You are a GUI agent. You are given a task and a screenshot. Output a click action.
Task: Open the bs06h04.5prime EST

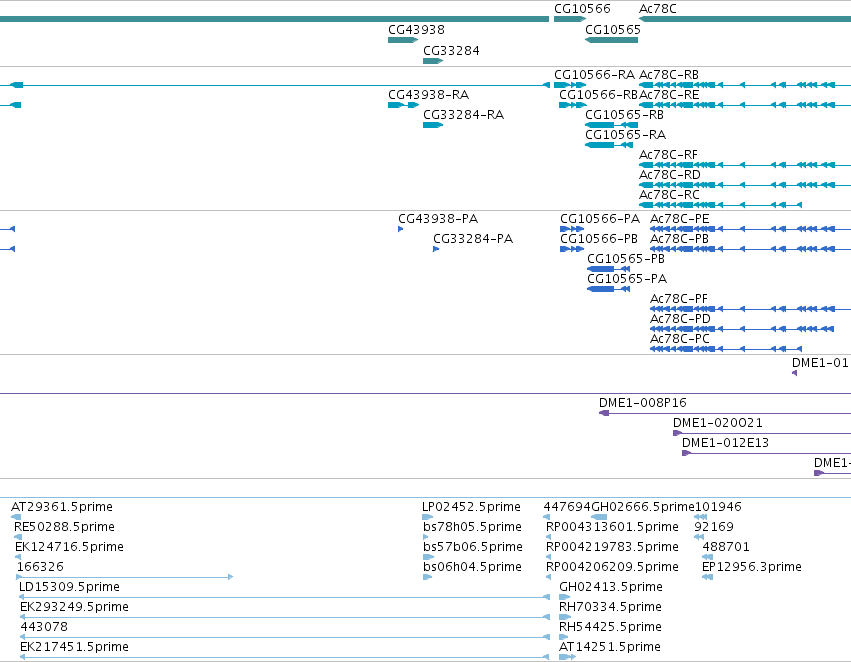[x=472, y=567]
